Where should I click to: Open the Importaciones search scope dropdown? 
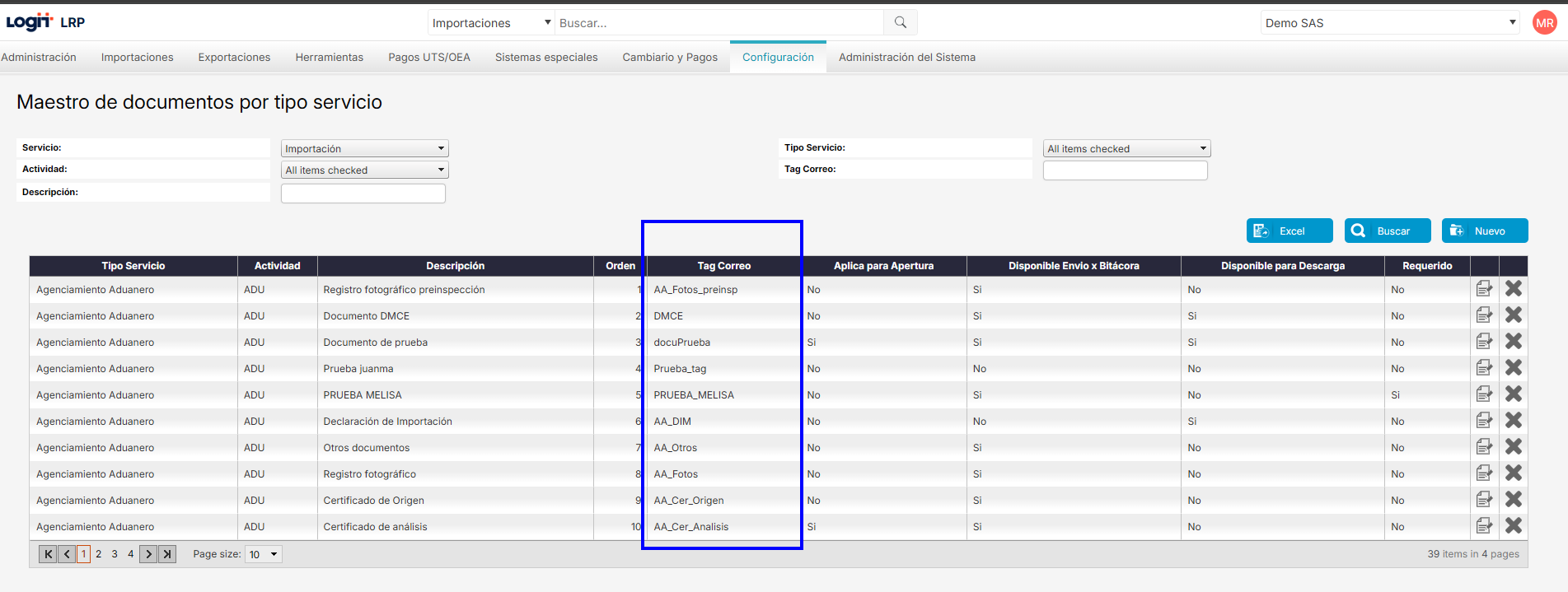(x=491, y=23)
